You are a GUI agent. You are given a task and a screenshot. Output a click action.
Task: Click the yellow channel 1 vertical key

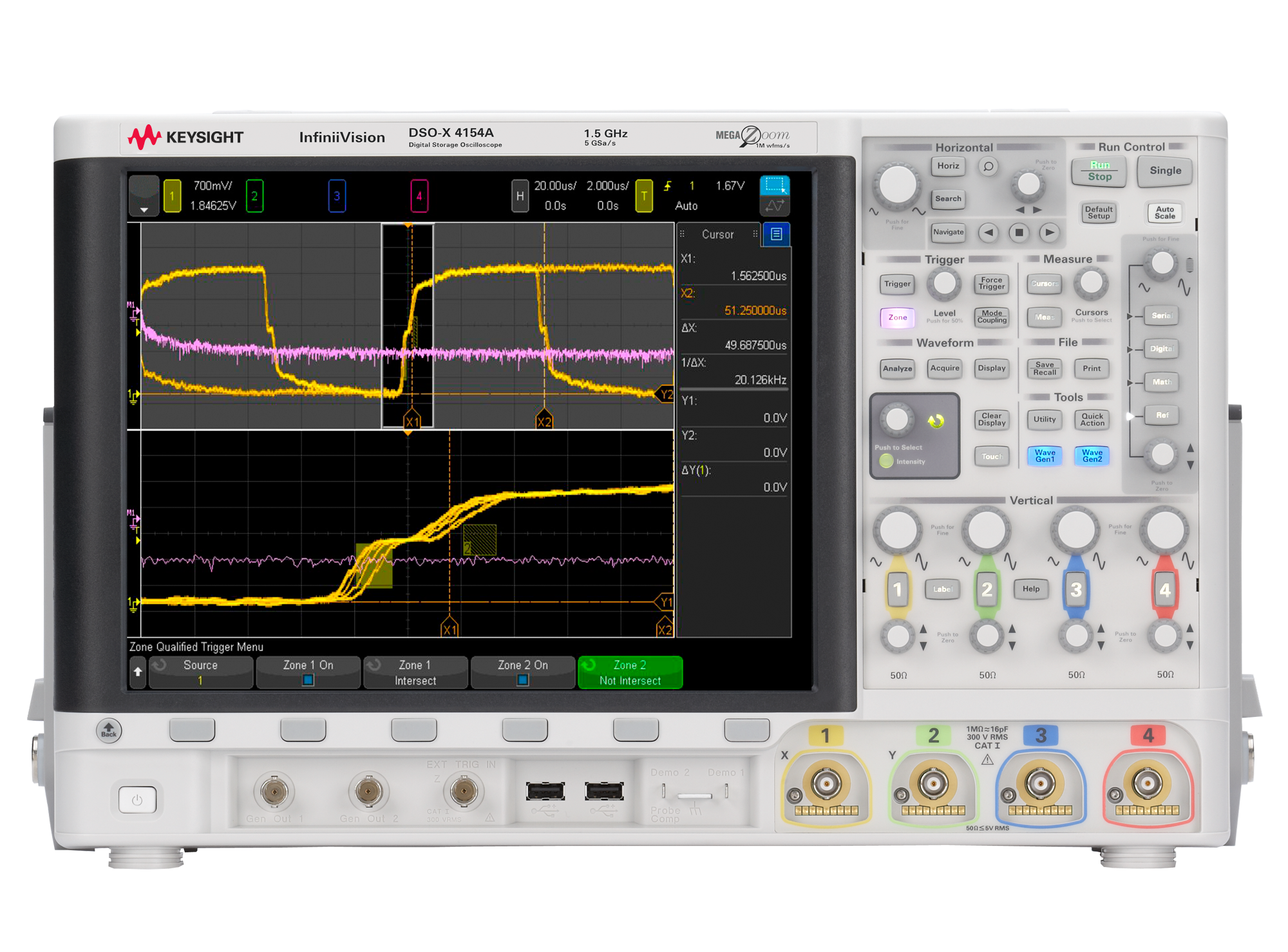(x=898, y=589)
